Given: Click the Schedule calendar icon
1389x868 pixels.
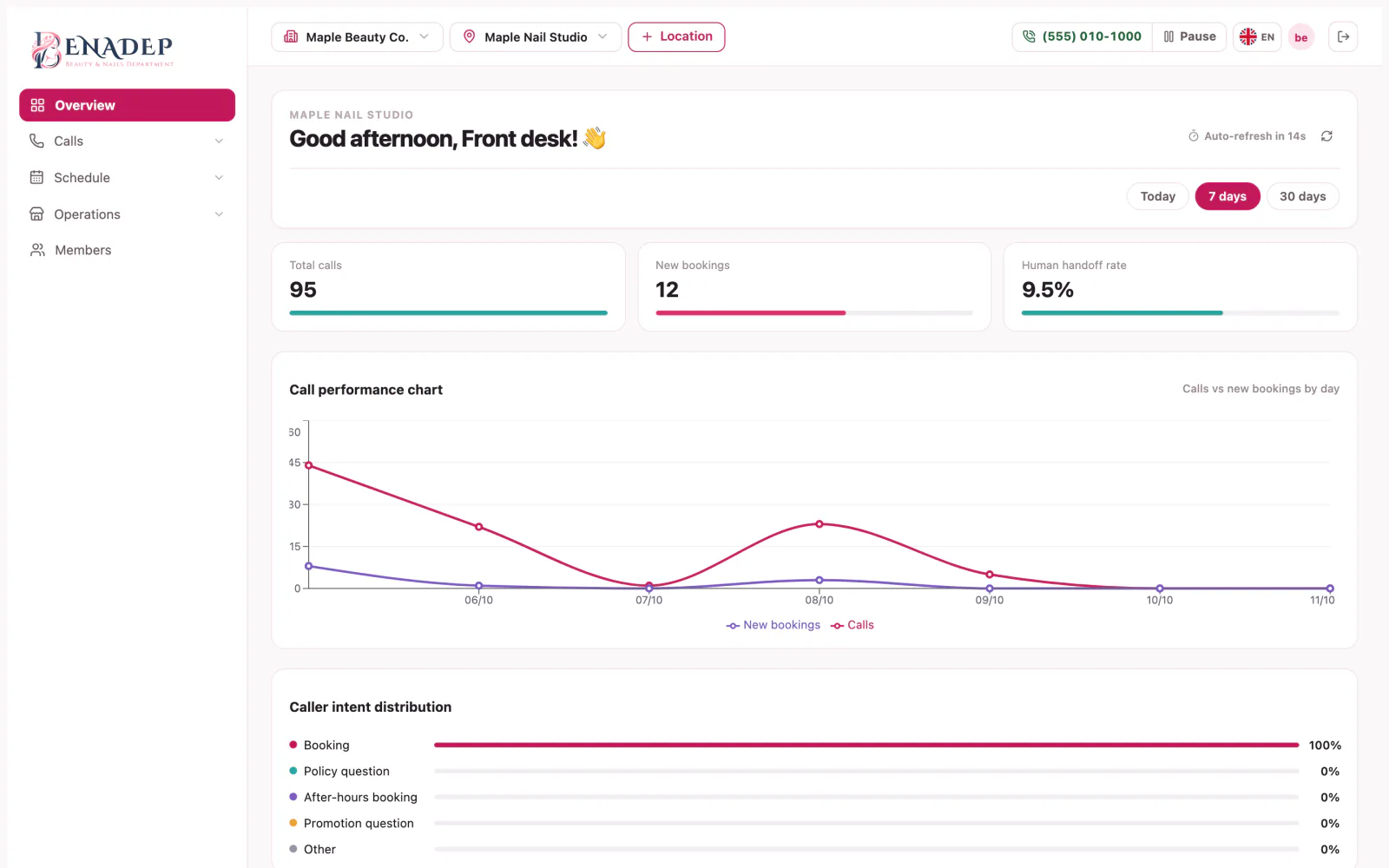Looking at the screenshot, I should [36, 177].
